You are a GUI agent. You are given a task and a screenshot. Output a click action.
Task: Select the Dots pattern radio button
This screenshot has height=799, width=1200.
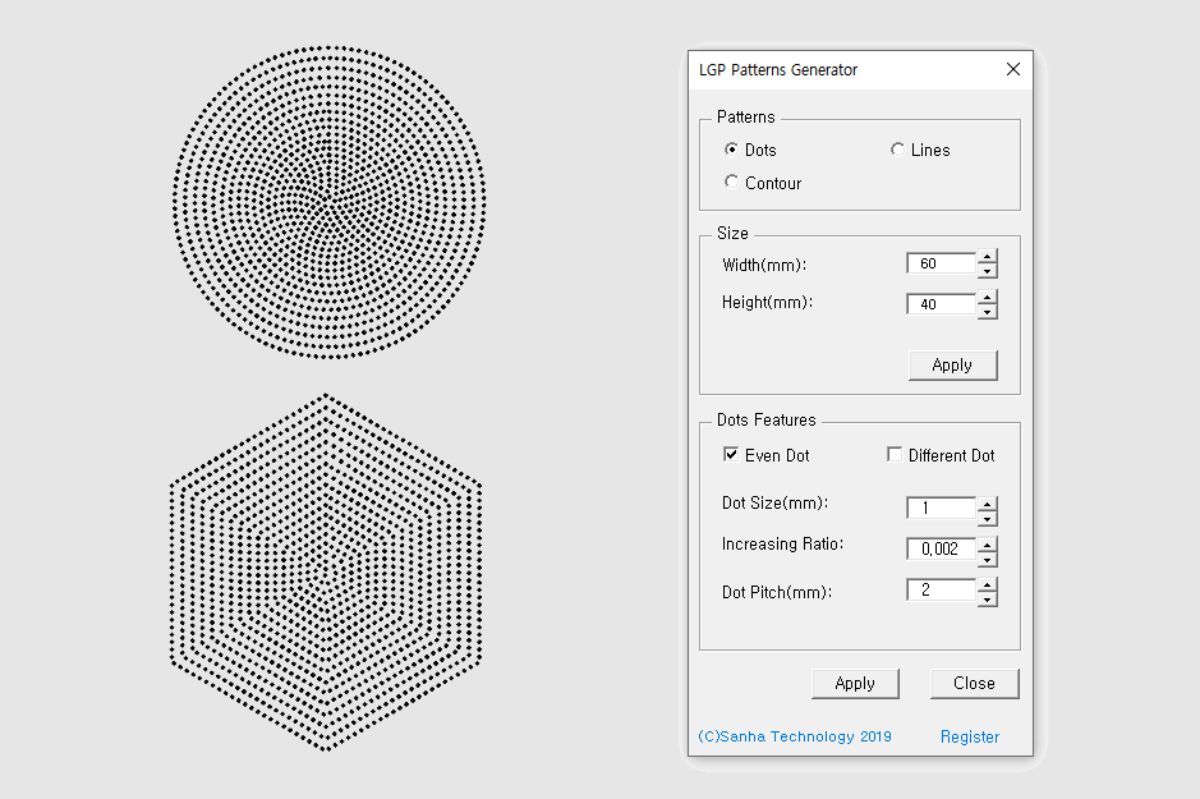pos(731,149)
